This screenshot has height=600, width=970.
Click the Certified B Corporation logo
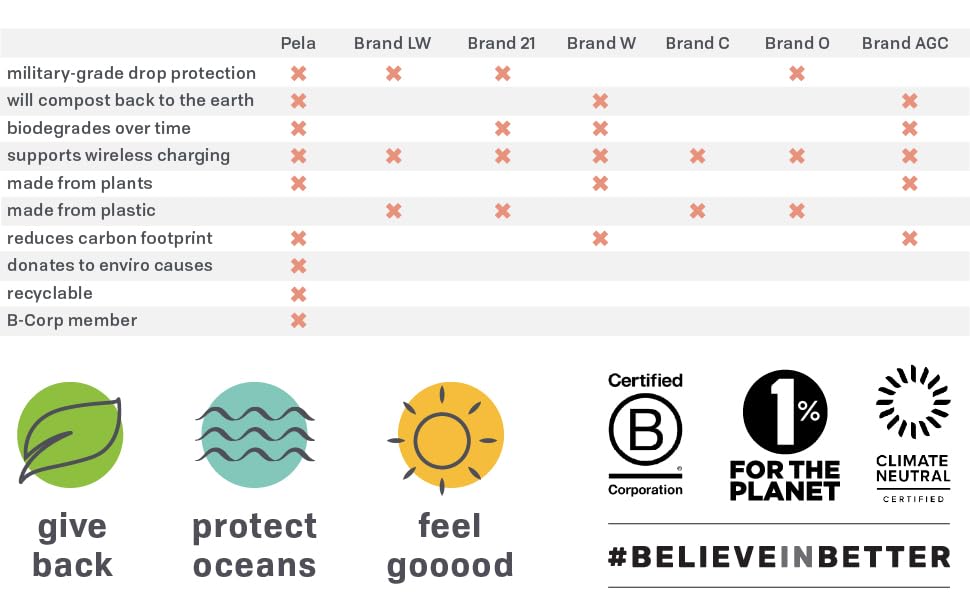645,434
